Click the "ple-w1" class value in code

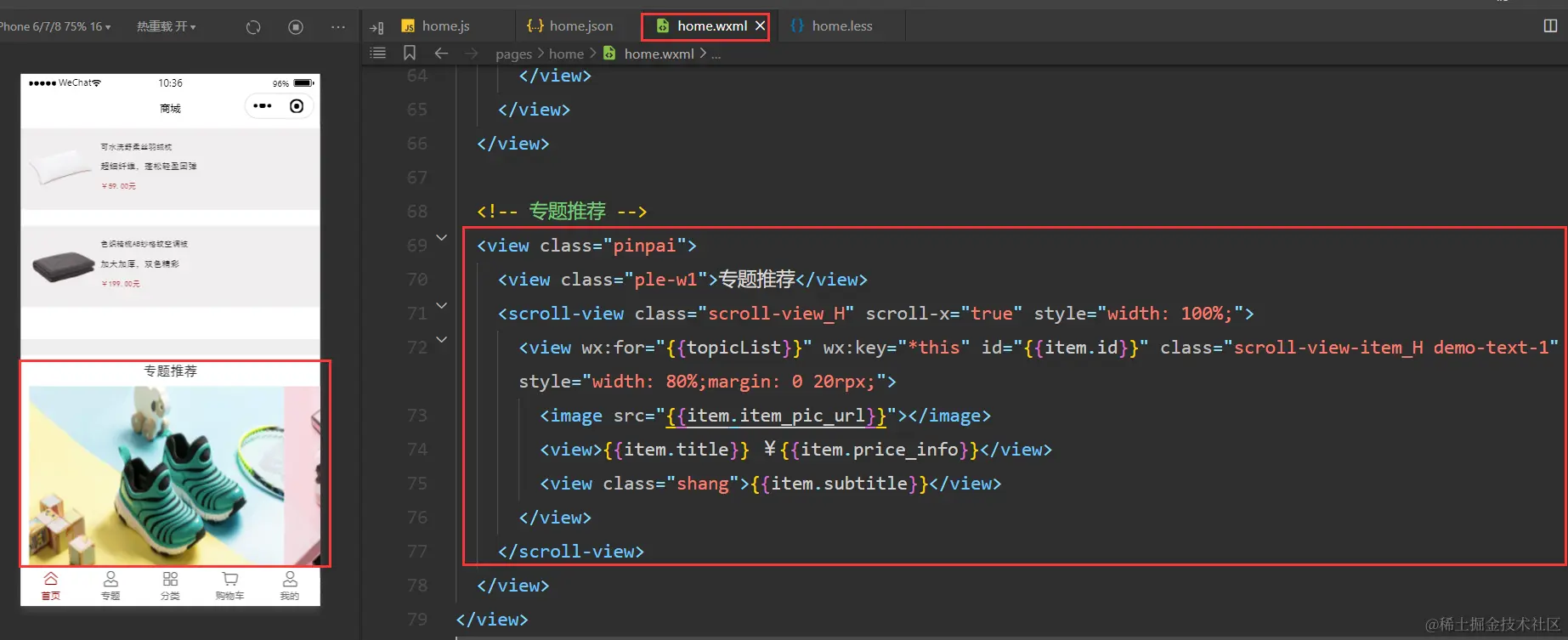(665, 280)
